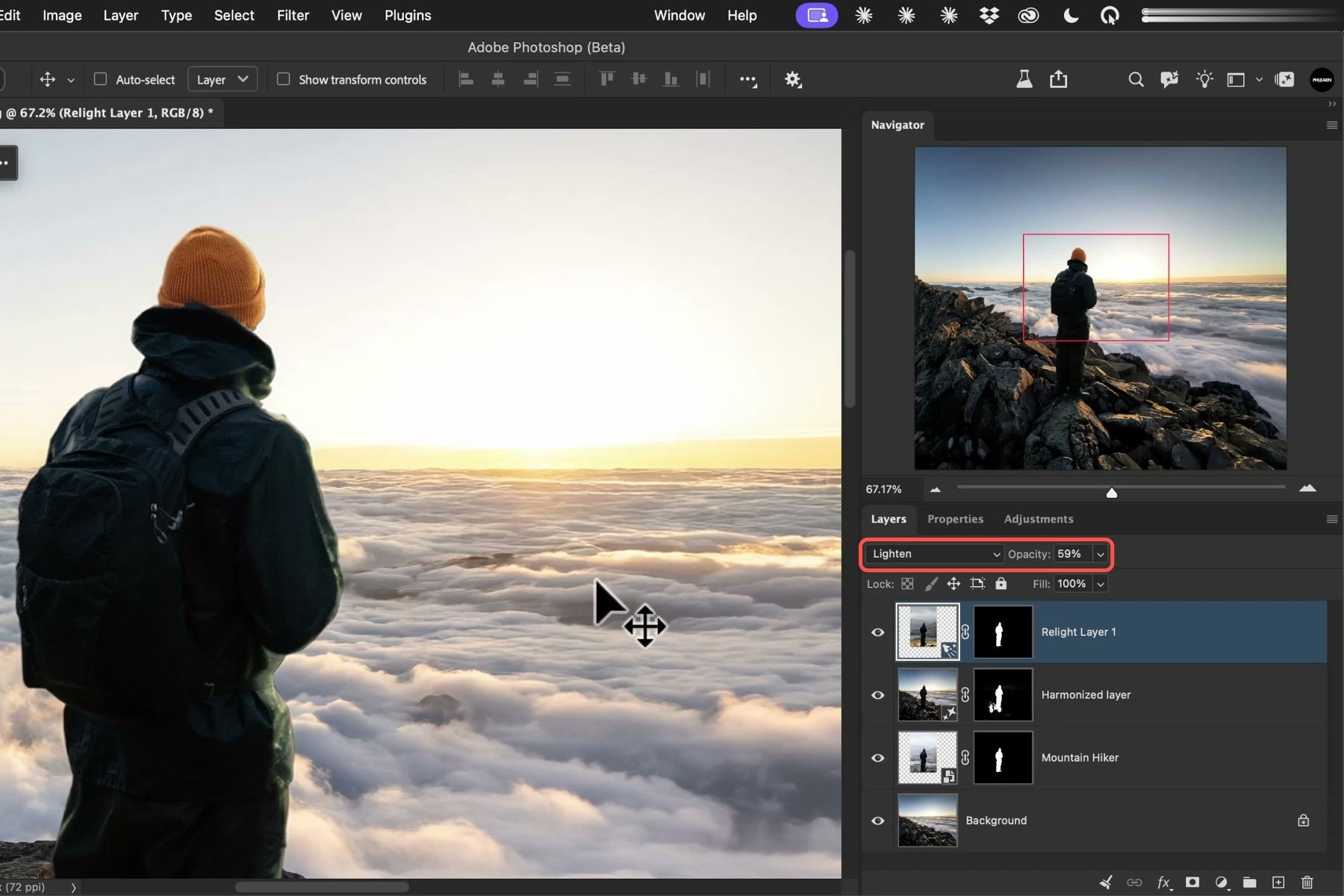Align top edges icon

(x=606, y=79)
